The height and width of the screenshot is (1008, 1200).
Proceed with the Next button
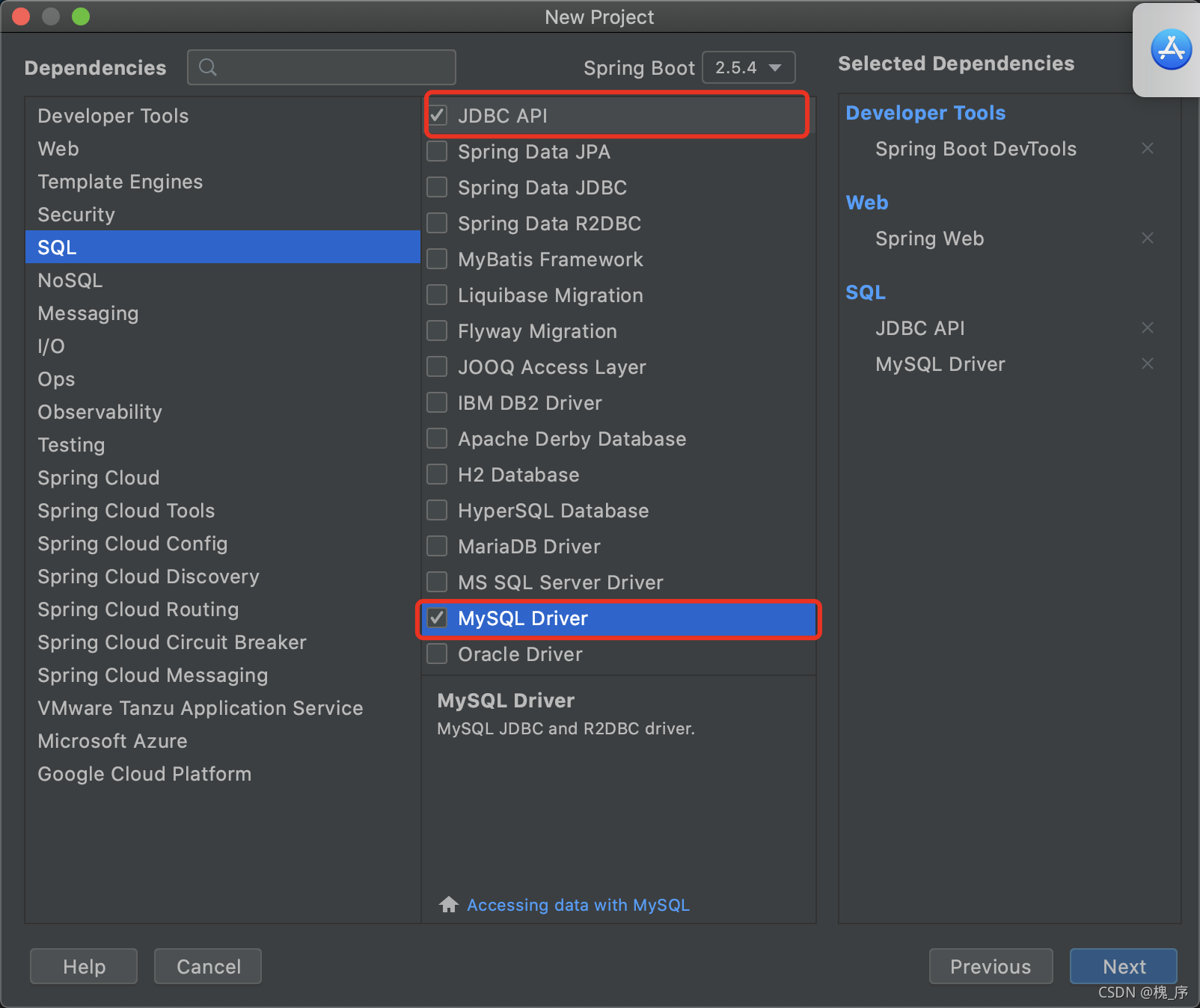tap(1124, 967)
